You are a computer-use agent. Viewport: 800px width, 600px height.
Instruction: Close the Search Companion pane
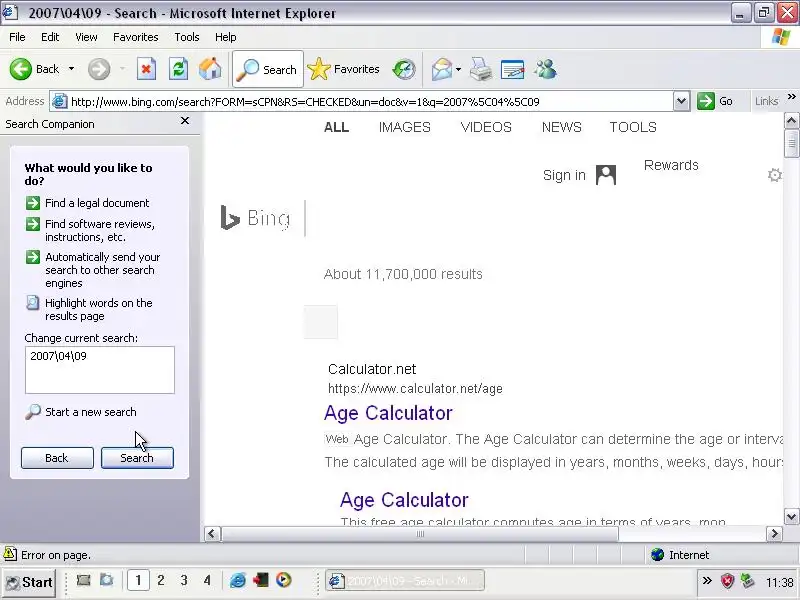coord(185,121)
